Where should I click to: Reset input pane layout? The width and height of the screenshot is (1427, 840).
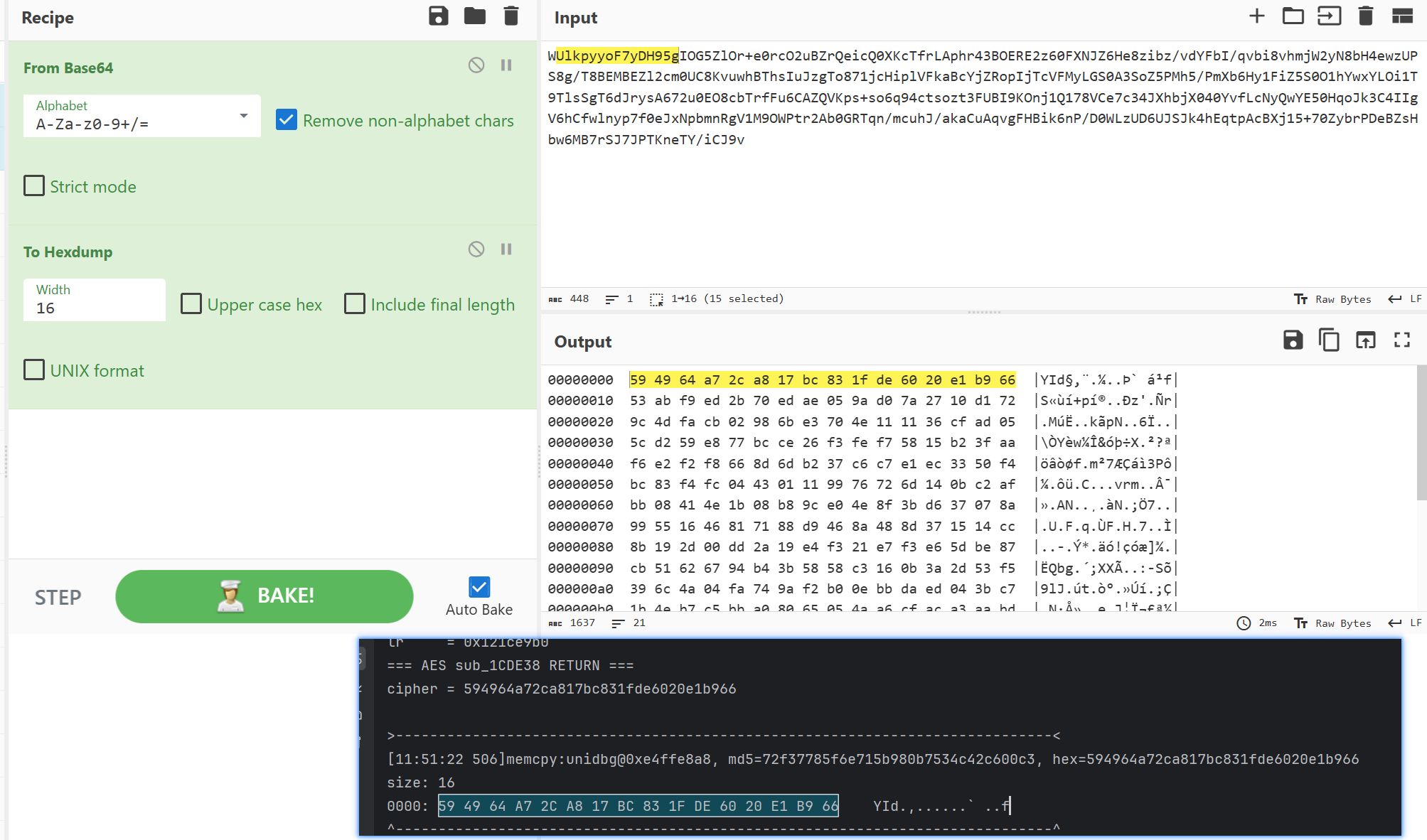(x=1401, y=16)
